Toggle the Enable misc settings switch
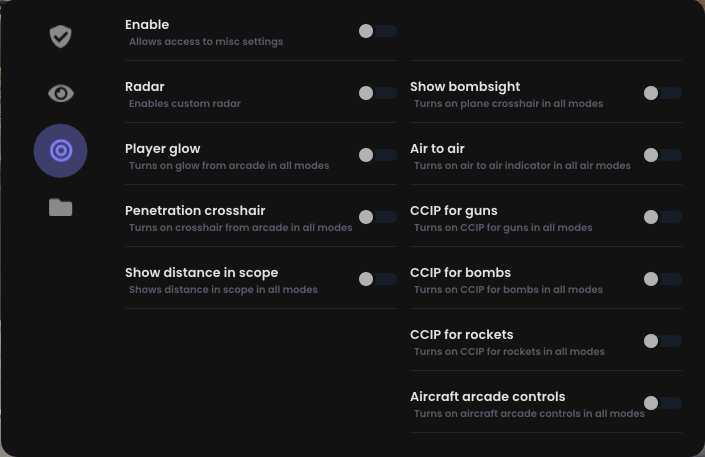The width and height of the screenshot is (705, 457). click(x=377, y=32)
